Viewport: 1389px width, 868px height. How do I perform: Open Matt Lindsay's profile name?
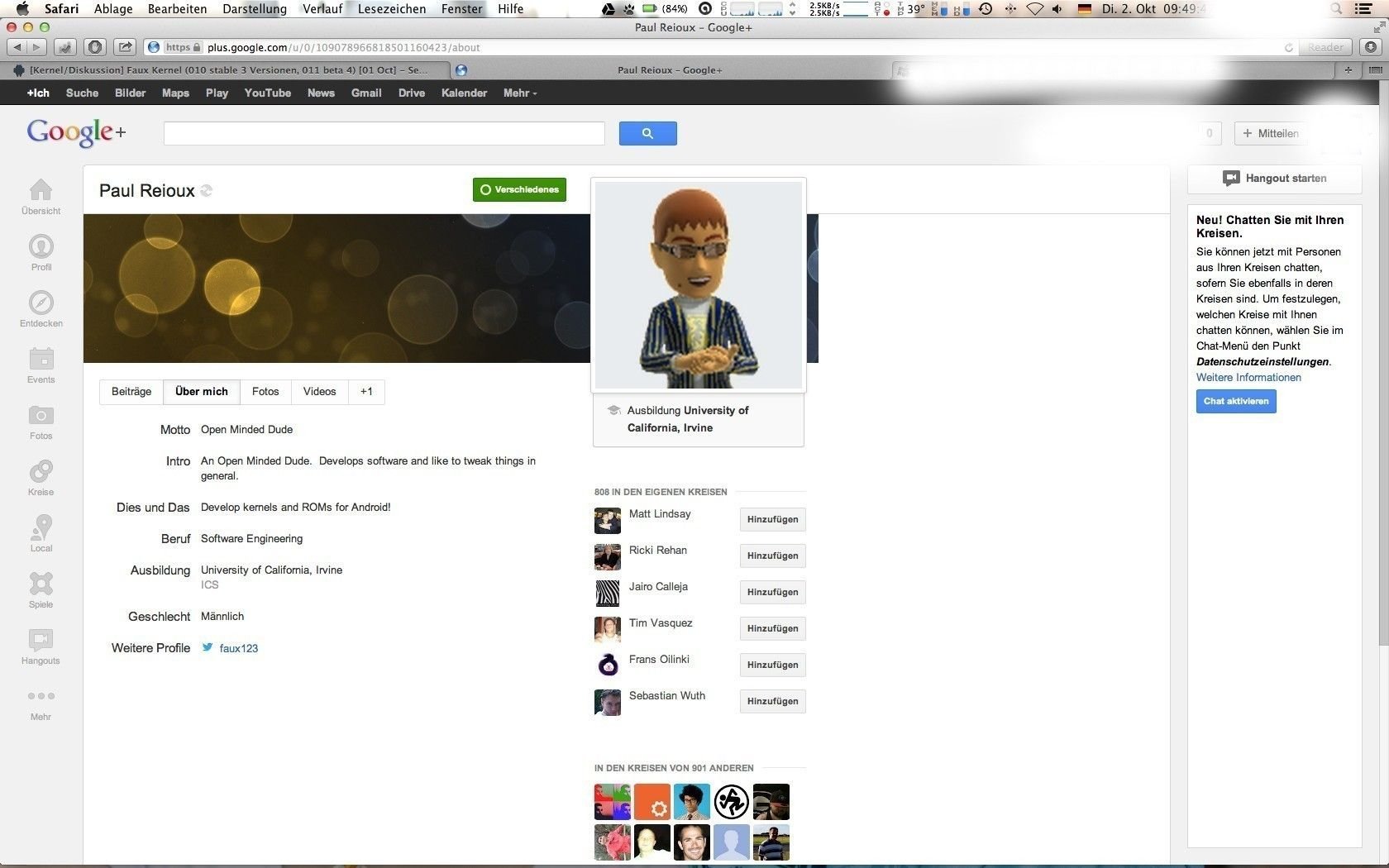point(660,513)
